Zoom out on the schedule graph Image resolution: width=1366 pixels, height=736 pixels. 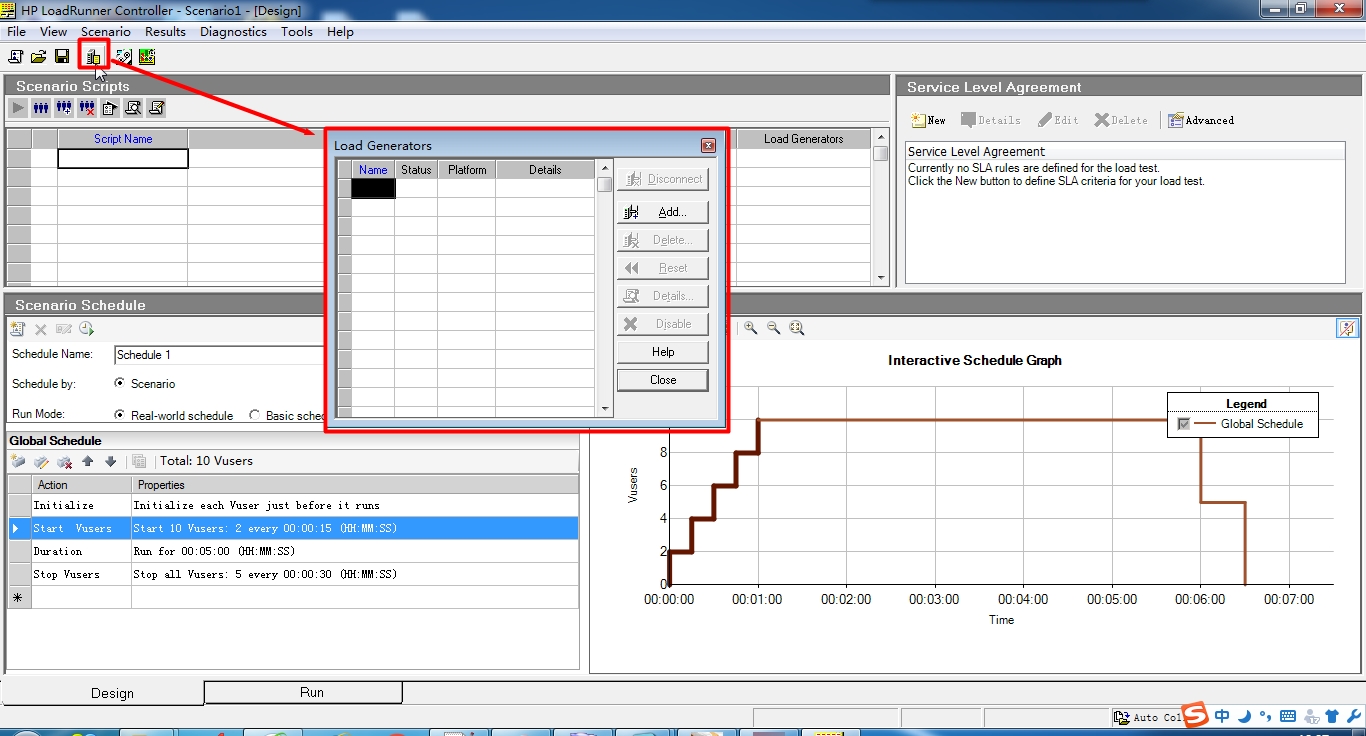pyautogui.click(x=773, y=328)
